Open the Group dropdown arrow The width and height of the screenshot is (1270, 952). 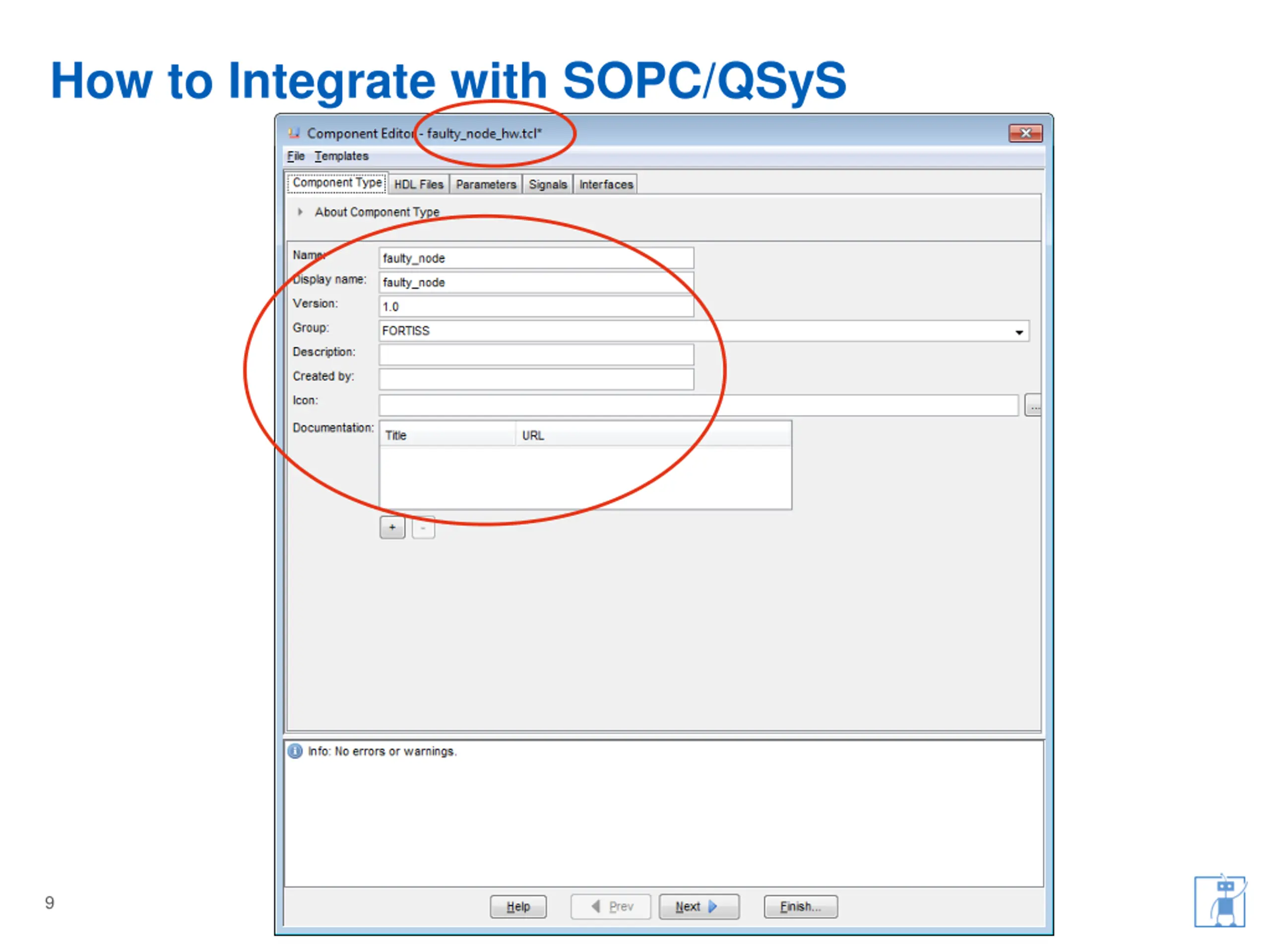[x=1019, y=332]
